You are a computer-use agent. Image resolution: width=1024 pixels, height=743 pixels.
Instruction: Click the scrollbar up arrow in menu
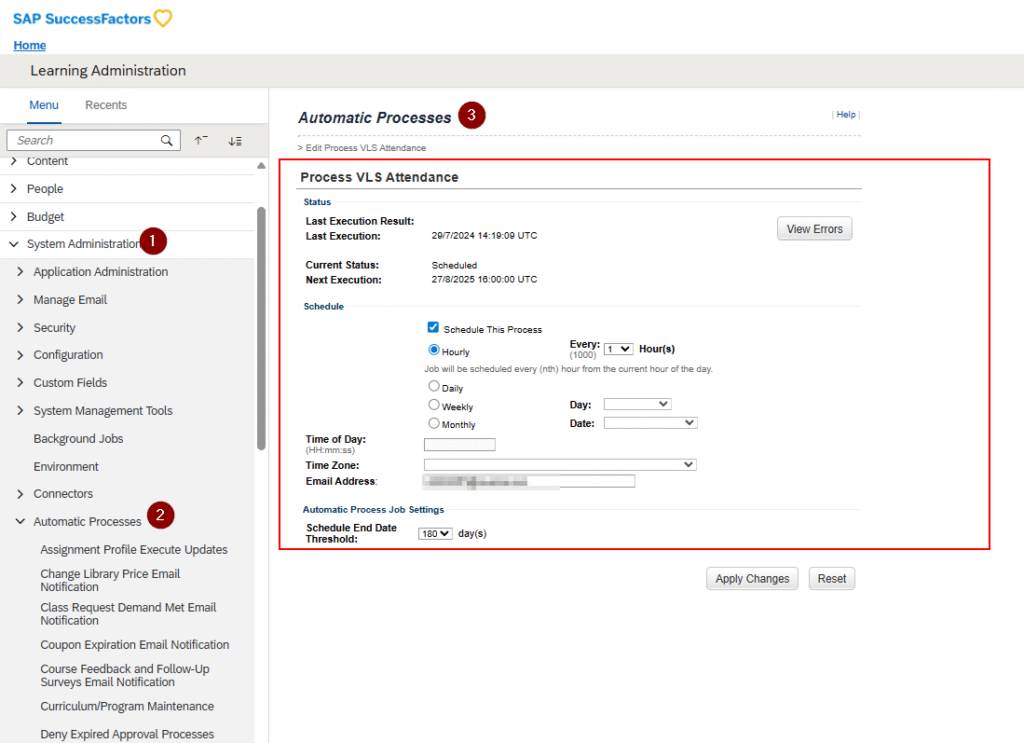261,166
